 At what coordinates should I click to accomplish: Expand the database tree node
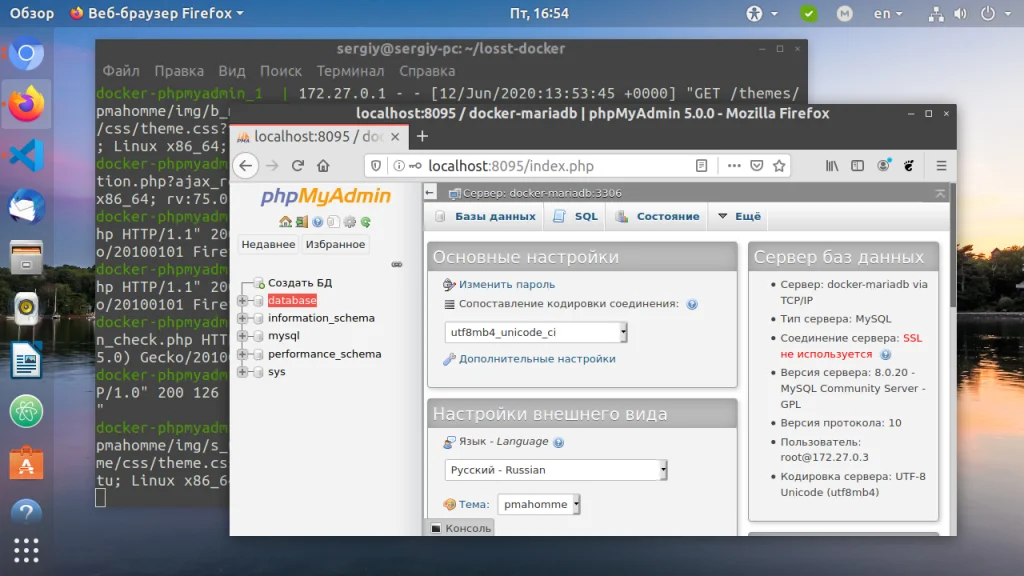coord(242,300)
